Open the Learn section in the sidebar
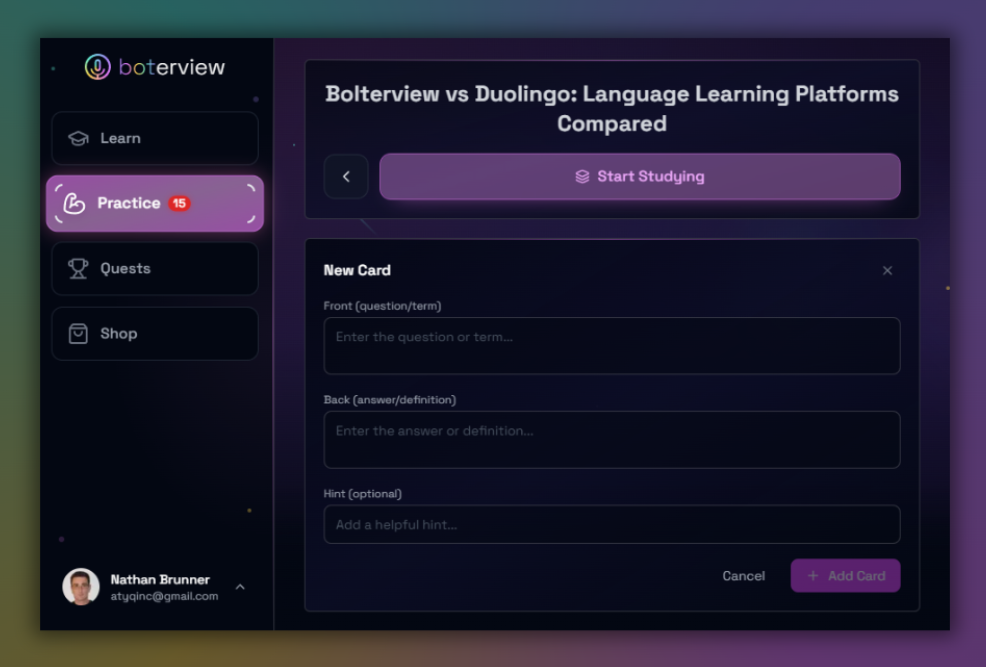986x667 pixels. 155,138
